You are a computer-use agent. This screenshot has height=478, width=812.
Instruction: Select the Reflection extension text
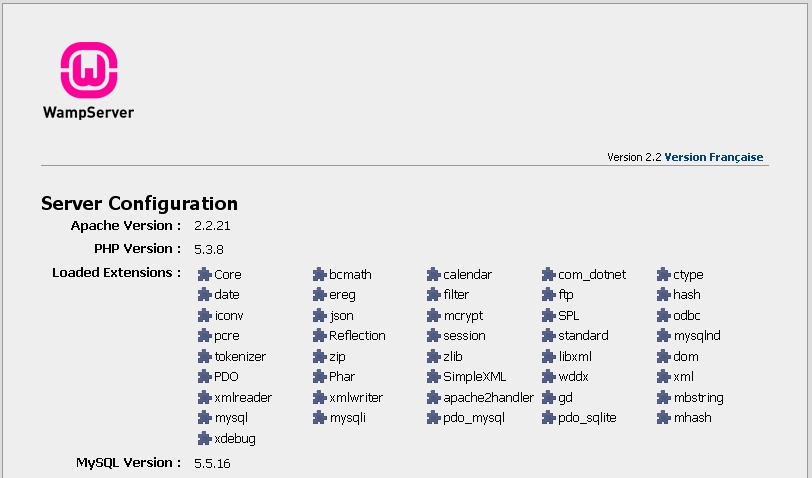(357, 336)
